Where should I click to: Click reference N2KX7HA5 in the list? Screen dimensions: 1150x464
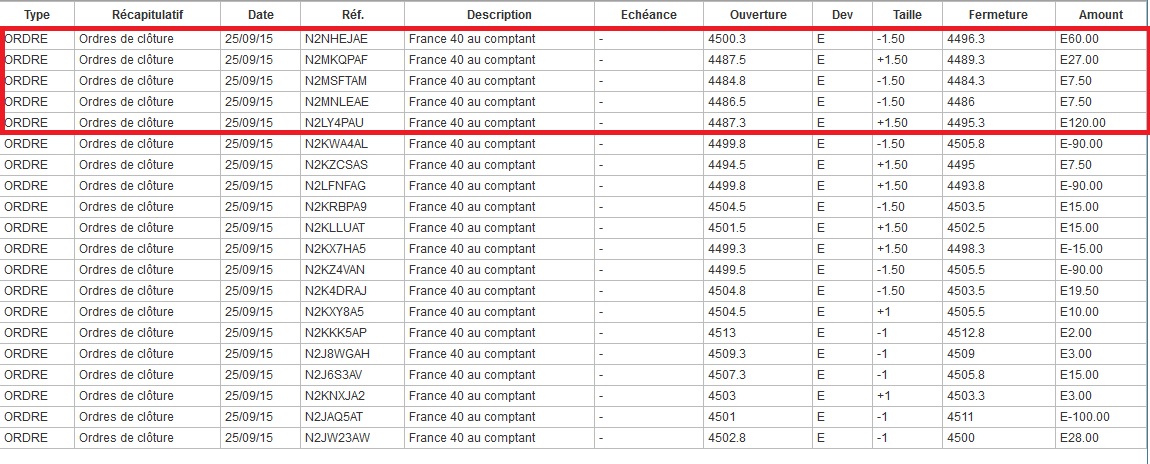[336, 249]
